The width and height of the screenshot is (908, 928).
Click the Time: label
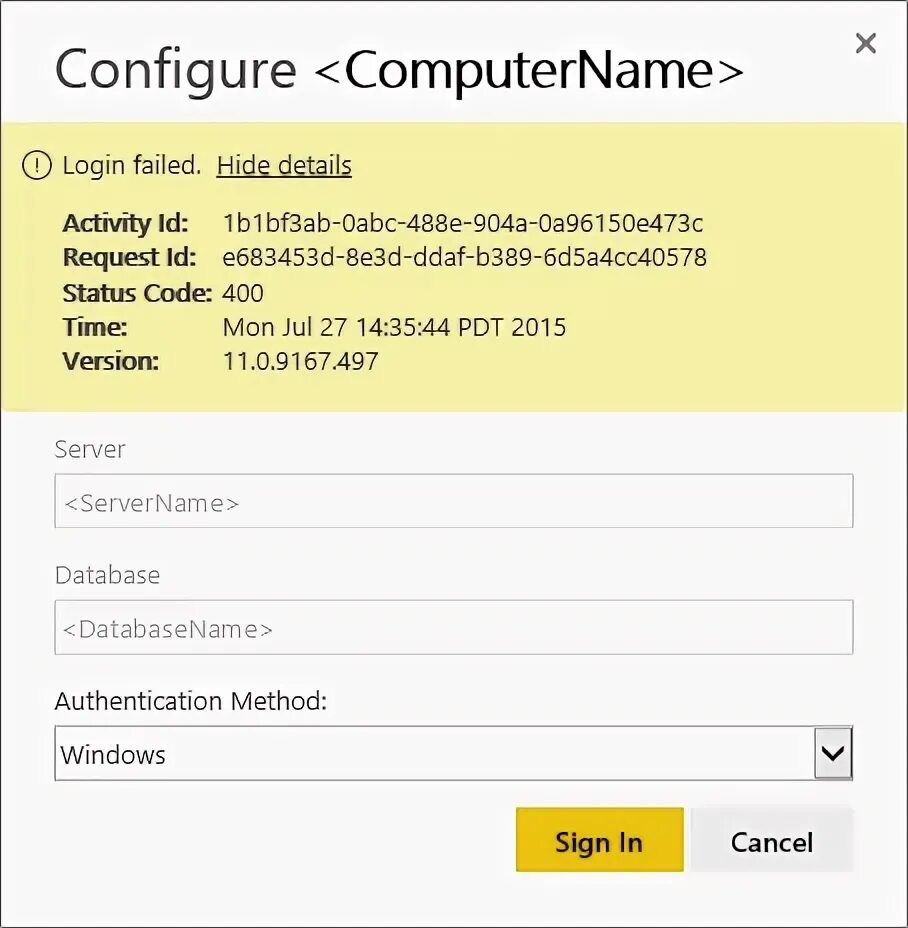pyautogui.click(x=95, y=327)
